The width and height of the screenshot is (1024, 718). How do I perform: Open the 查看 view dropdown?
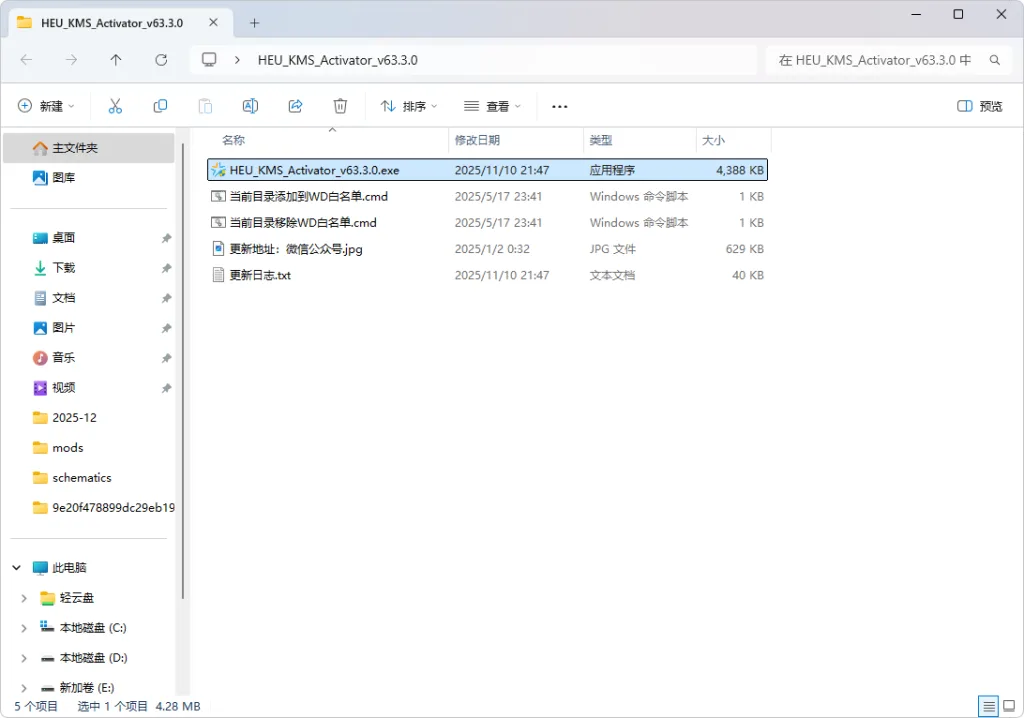[492, 106]
